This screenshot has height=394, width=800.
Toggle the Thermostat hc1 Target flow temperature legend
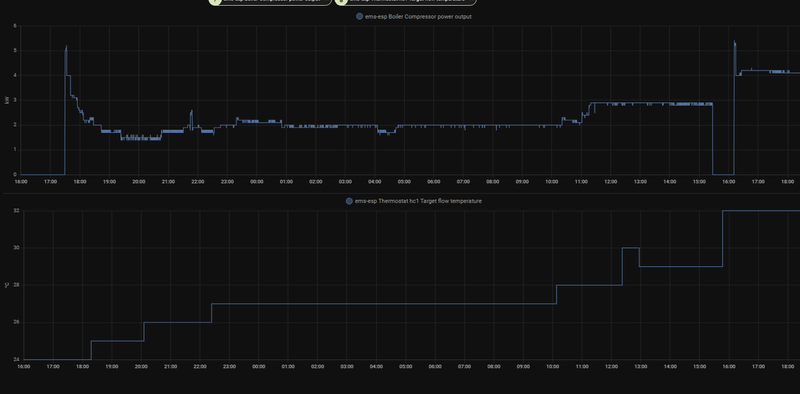(x=414, y=201)
